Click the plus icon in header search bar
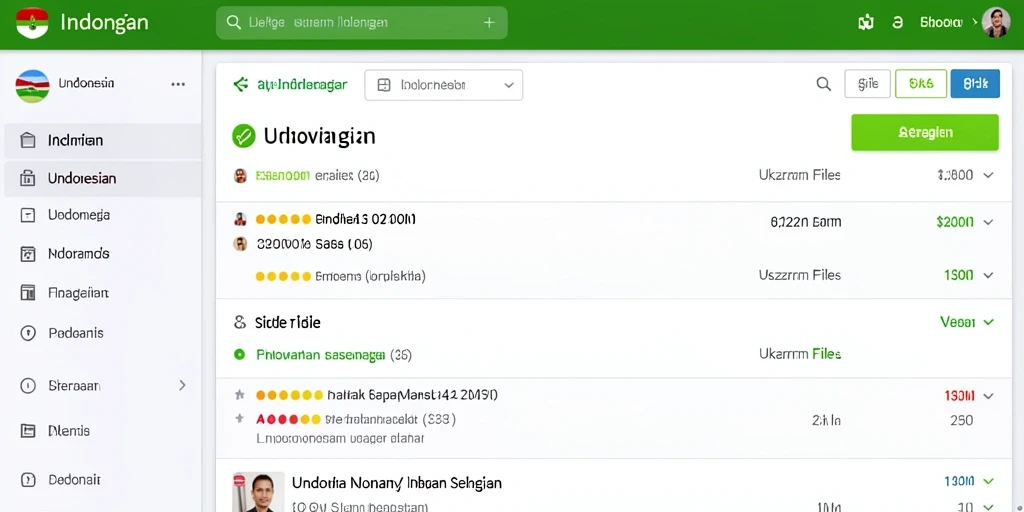This screenshot has height=512, width=1024. tap(488, 22)
